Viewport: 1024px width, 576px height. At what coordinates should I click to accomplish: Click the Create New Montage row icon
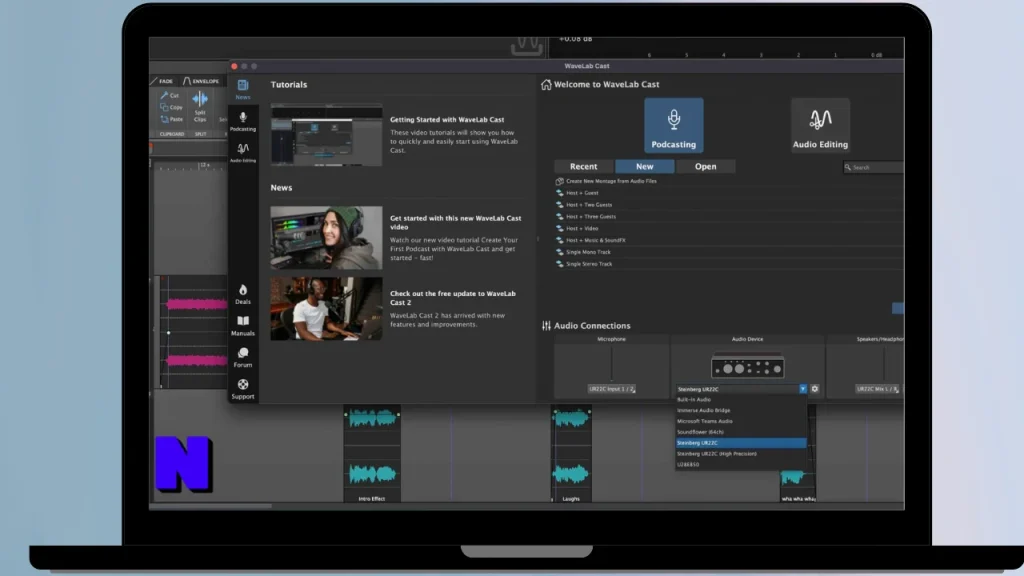560,181
